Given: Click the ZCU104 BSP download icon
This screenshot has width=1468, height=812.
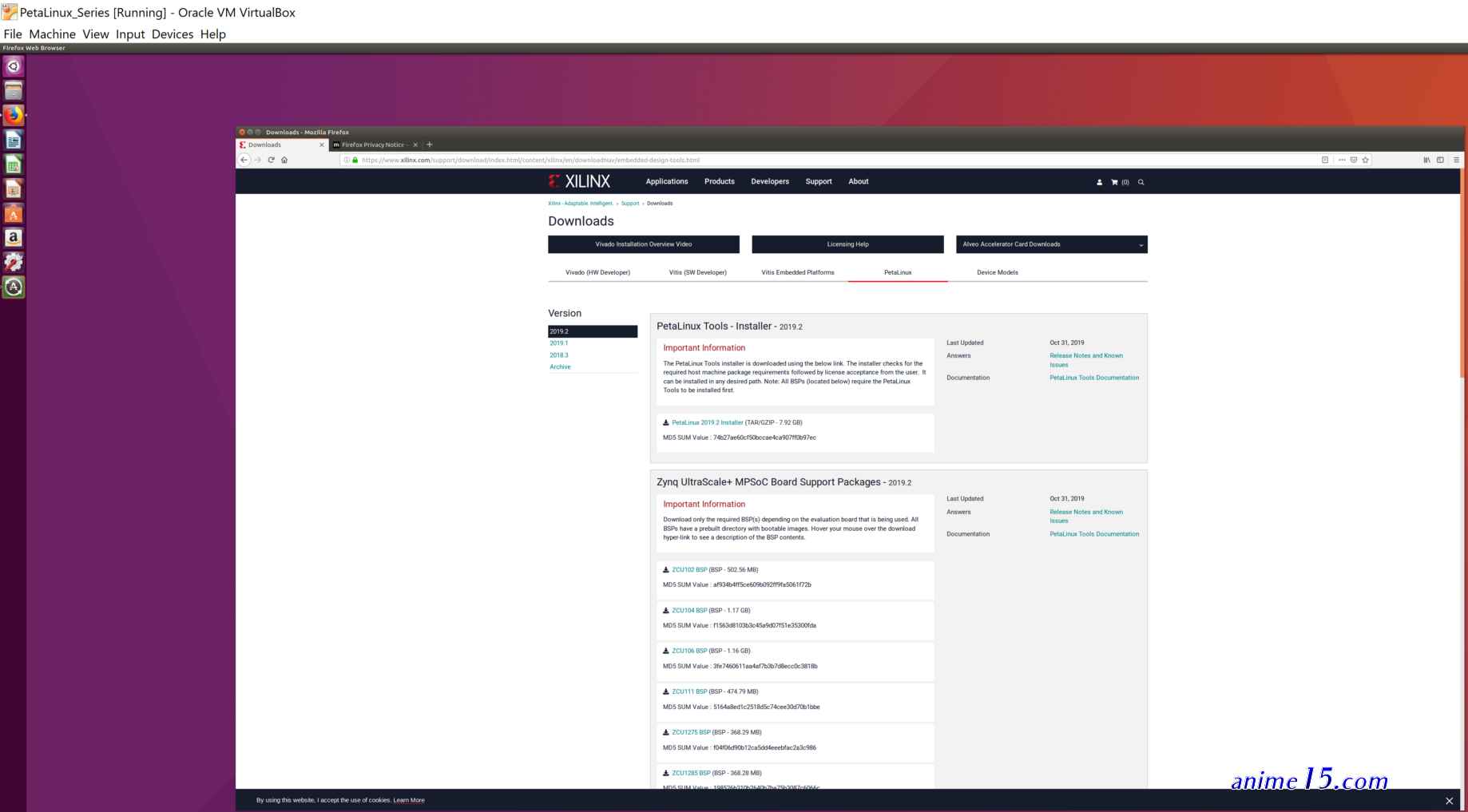Looking at the screenshot, I should click(x=666, y=611).
